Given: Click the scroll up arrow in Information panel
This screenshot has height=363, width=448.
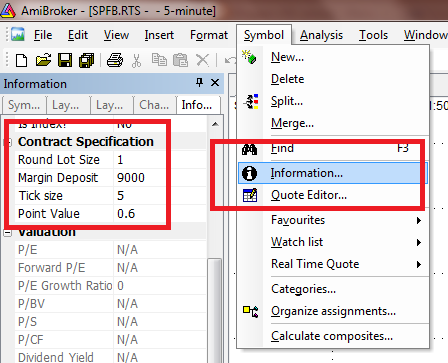Looking at the screenshot, I should (x=215, y=124).
